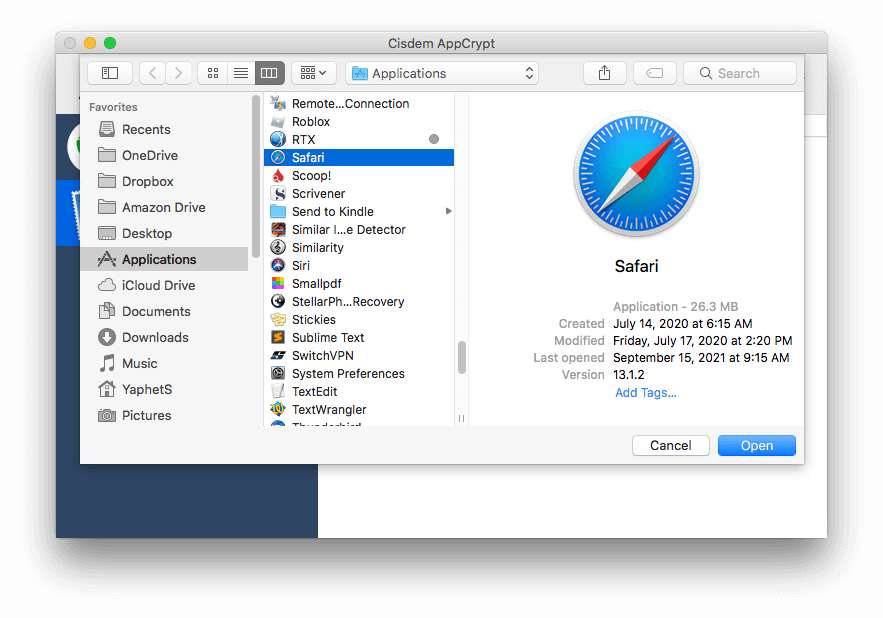Click the sidebar scrollbar thumb
The image size is (883, 618).
click(256, 176)
